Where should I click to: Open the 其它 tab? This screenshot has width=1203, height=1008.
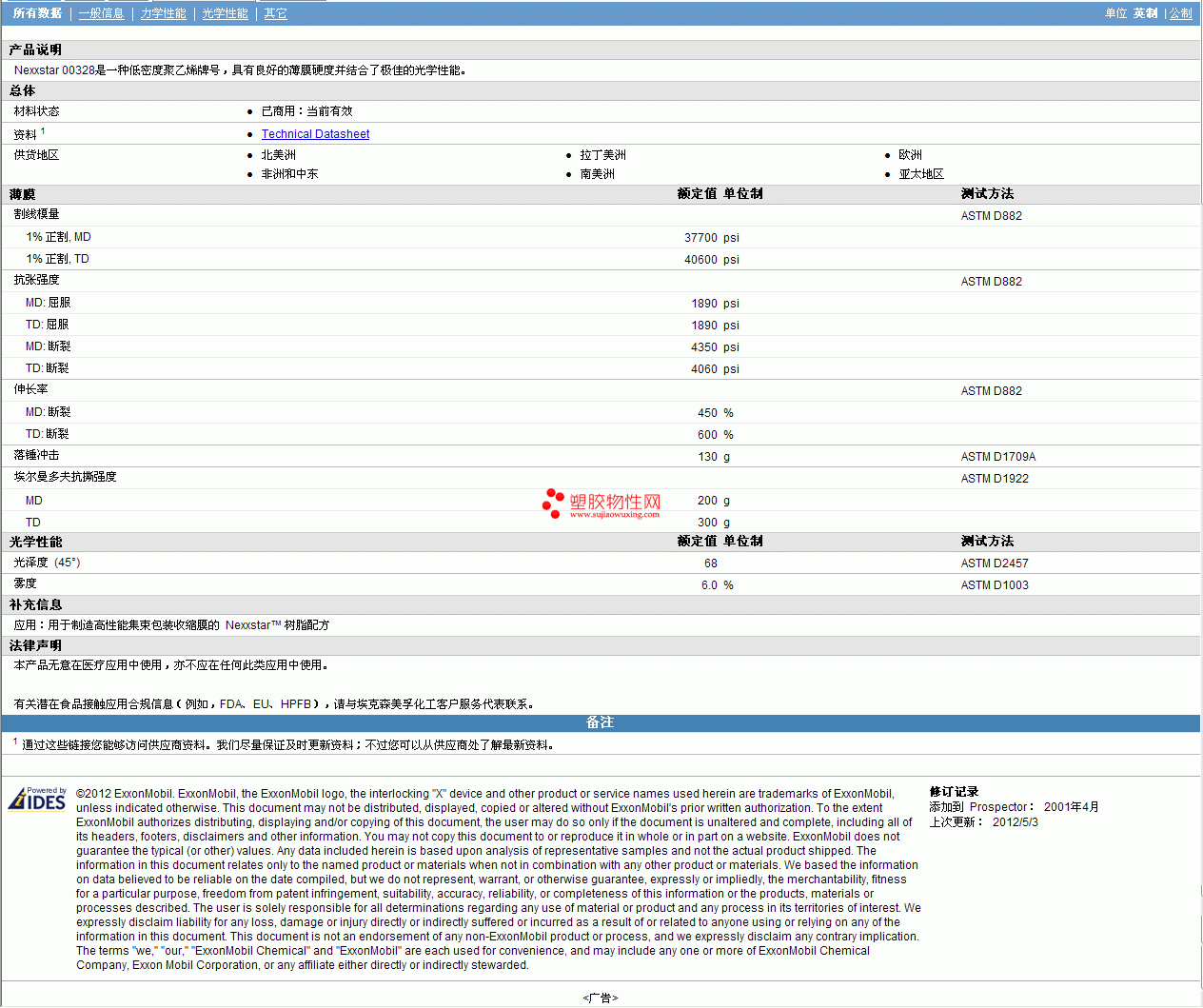tap(276, 13)
